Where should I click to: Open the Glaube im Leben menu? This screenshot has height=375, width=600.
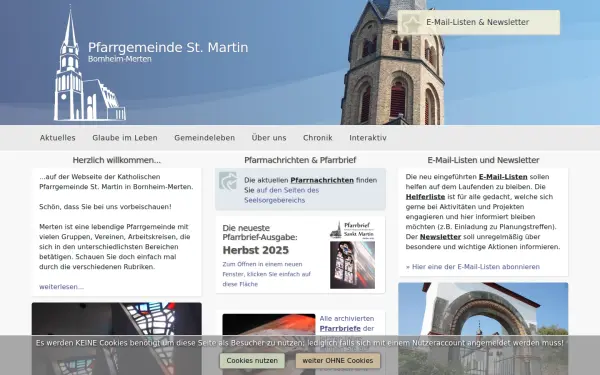pyautogui.click(x=125, y=138)
